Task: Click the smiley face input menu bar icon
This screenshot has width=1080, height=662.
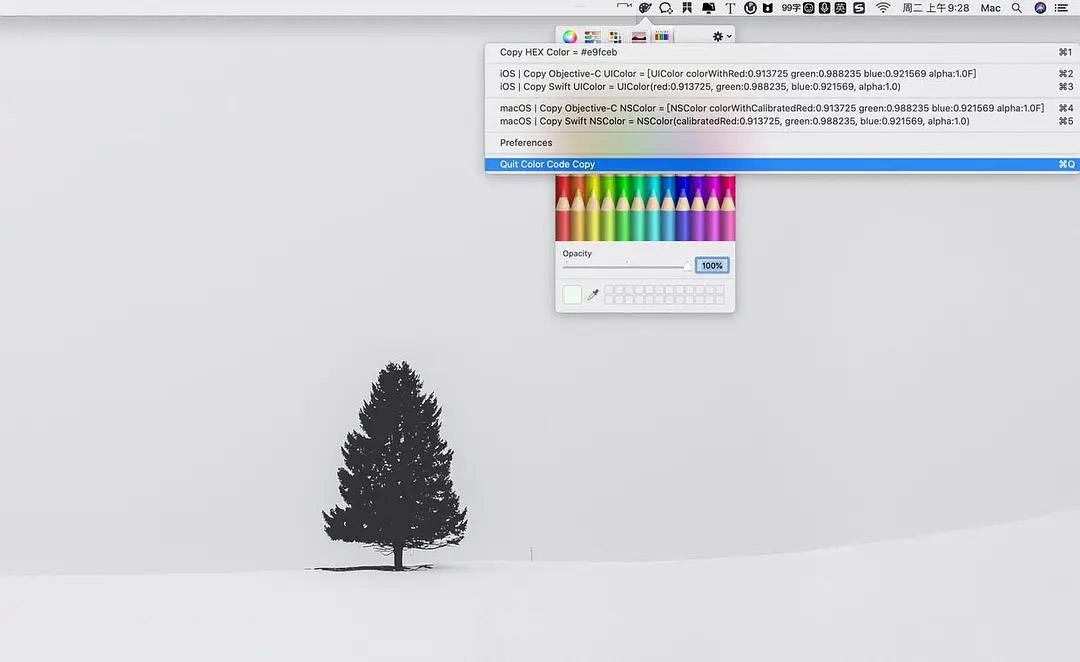Action: click(809, 8)
